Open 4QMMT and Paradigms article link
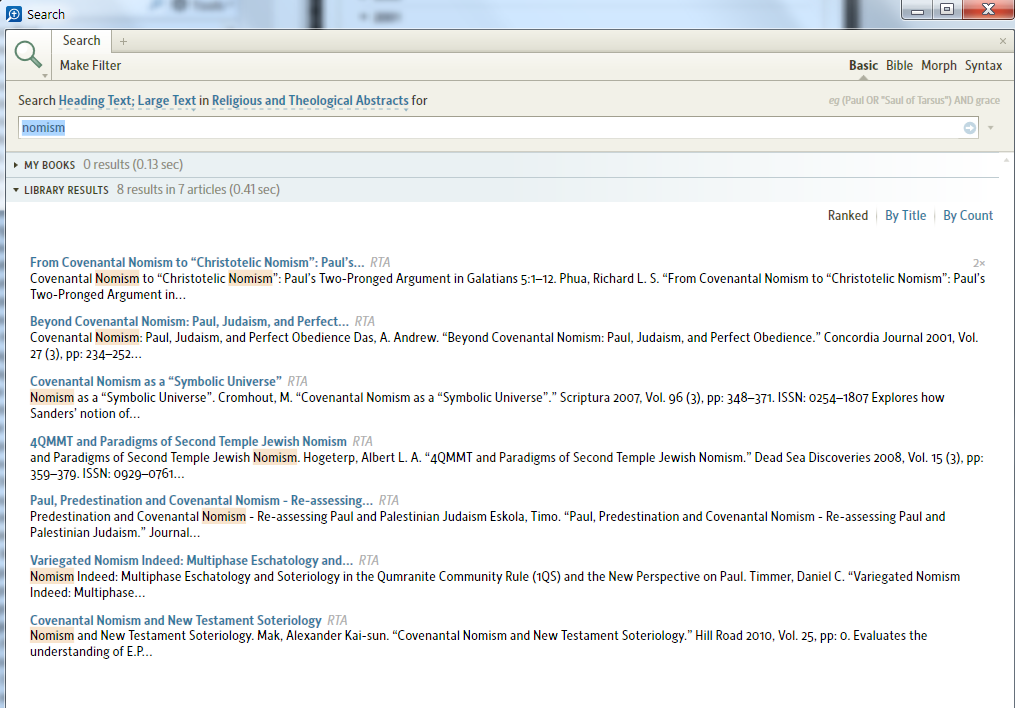 pyautogui.click(x=188, y=441)
